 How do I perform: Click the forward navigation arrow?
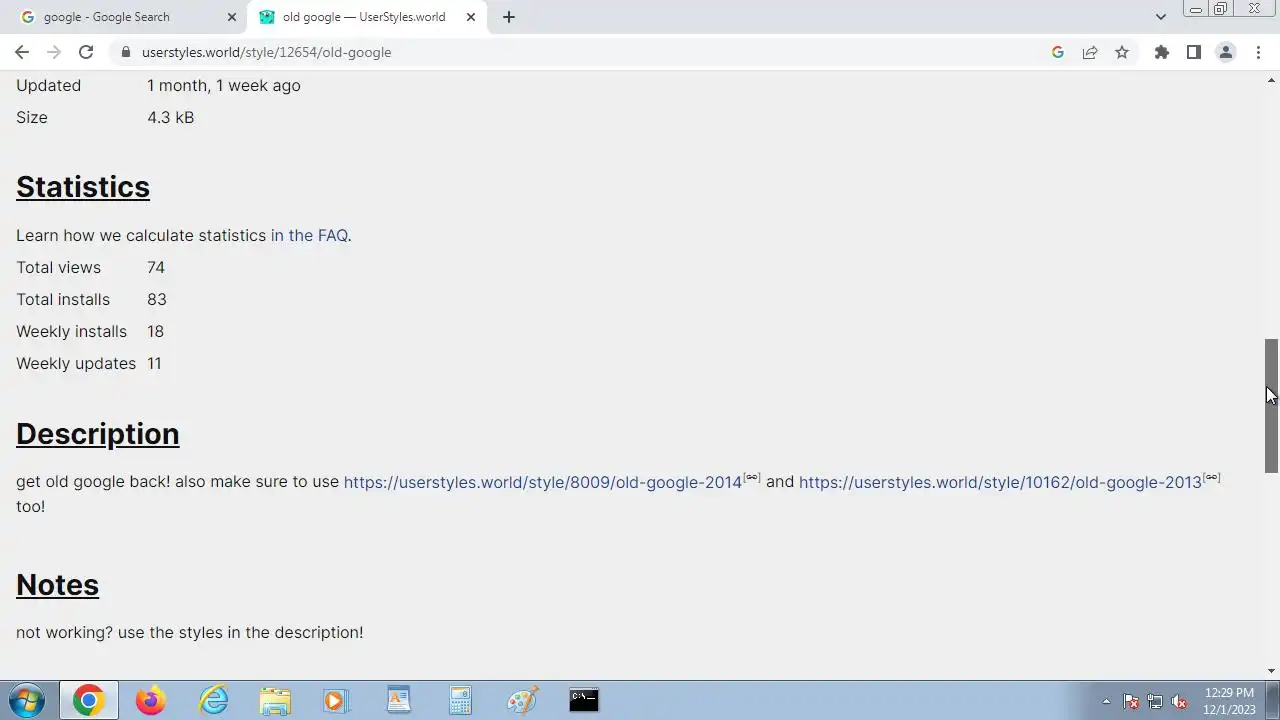coord(54,52)
